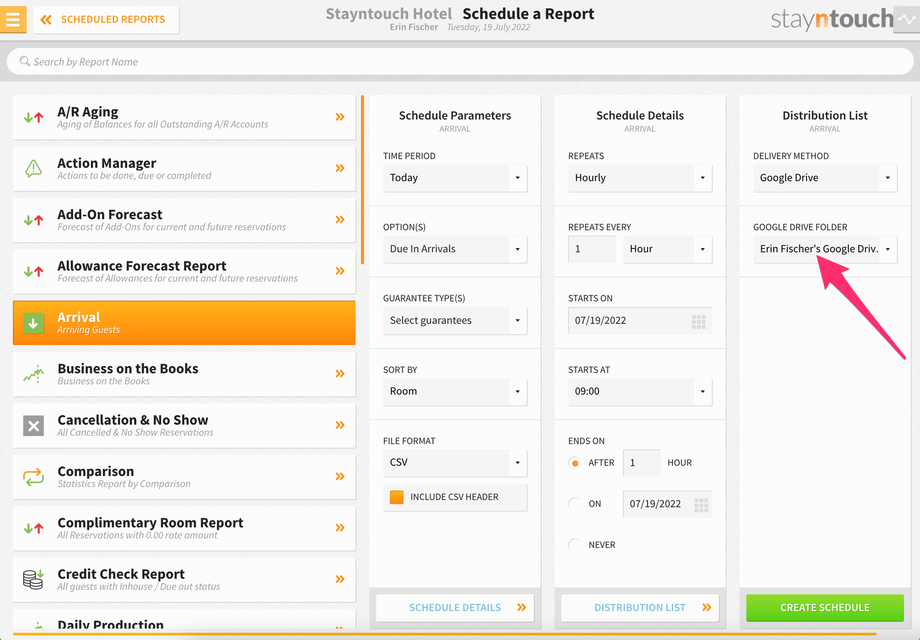The width and height of the screenshot is (920, 640).
Task: Select the A/R Aging report
Action: [x=184, y=117]
